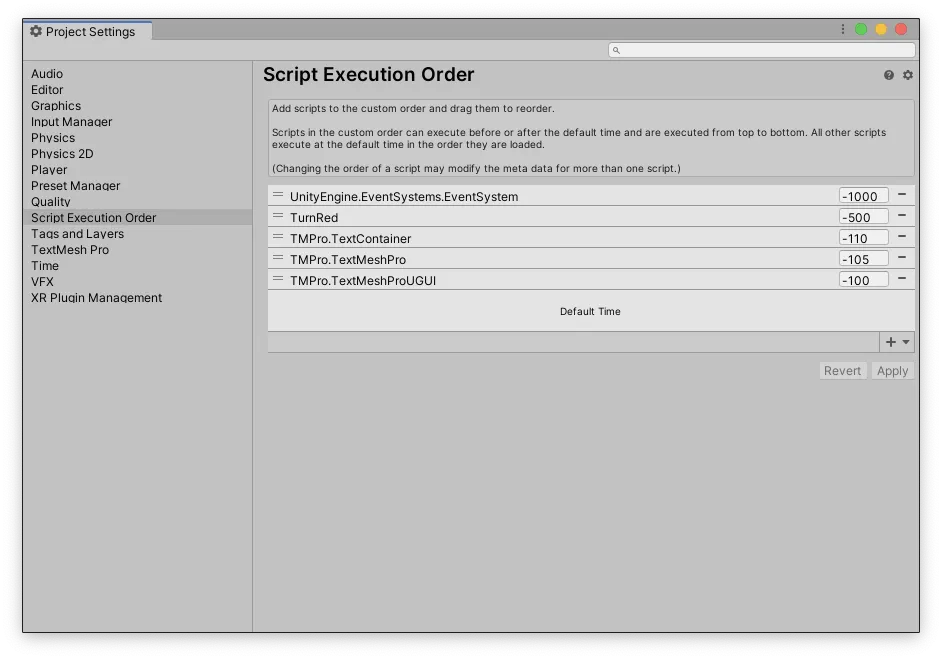This screenshot has width=942, height=659.
Task: Go to the XR Plugin Management section
Action: click(x=96, y=298)
